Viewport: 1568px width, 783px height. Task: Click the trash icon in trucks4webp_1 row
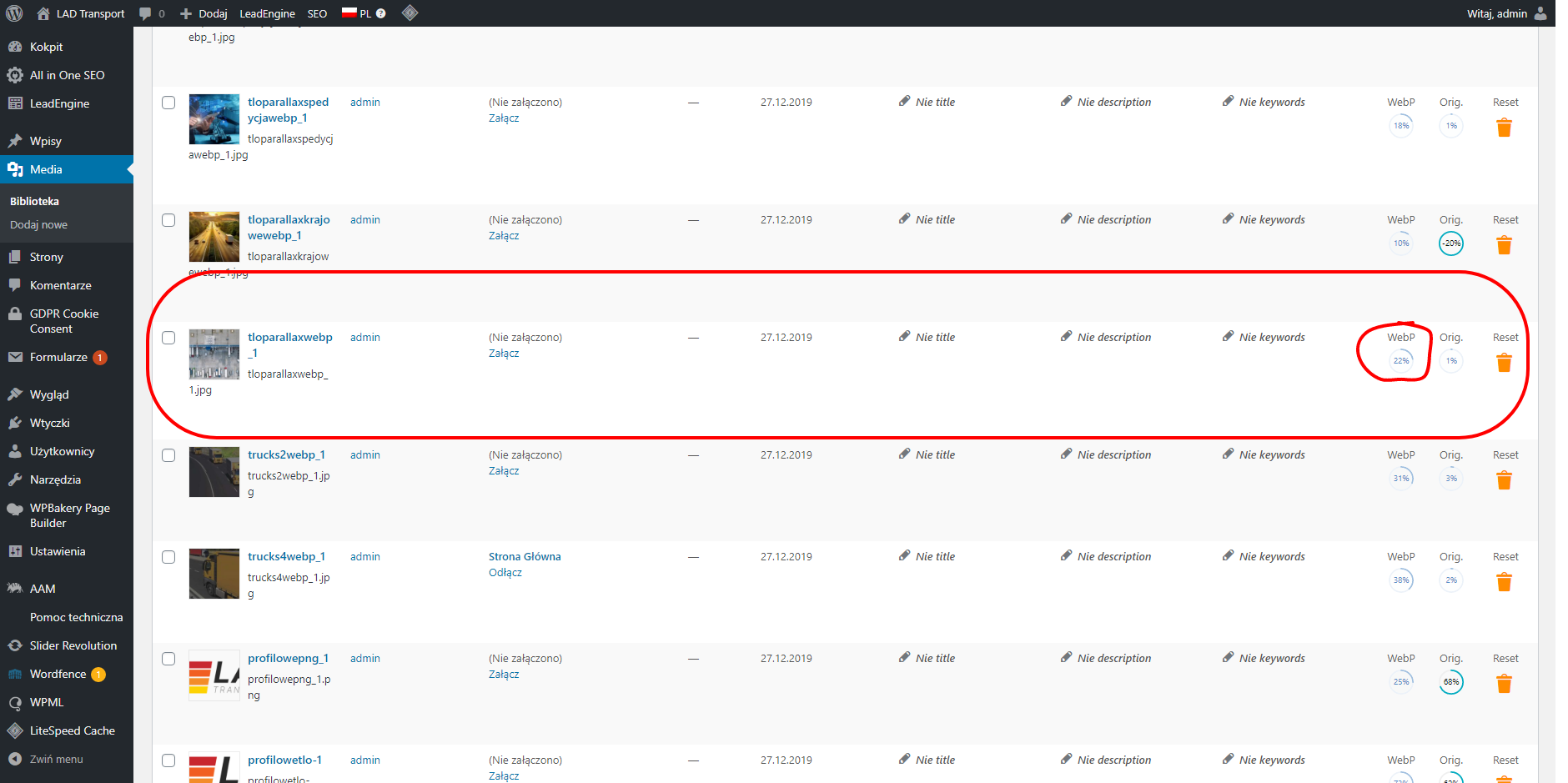tap(1504, 582)
